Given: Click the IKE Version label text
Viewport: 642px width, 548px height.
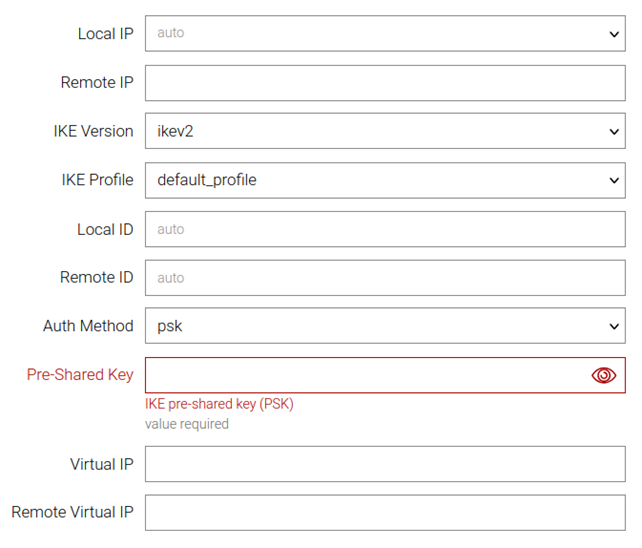Looking at the screenshot, I should (93, 131).
